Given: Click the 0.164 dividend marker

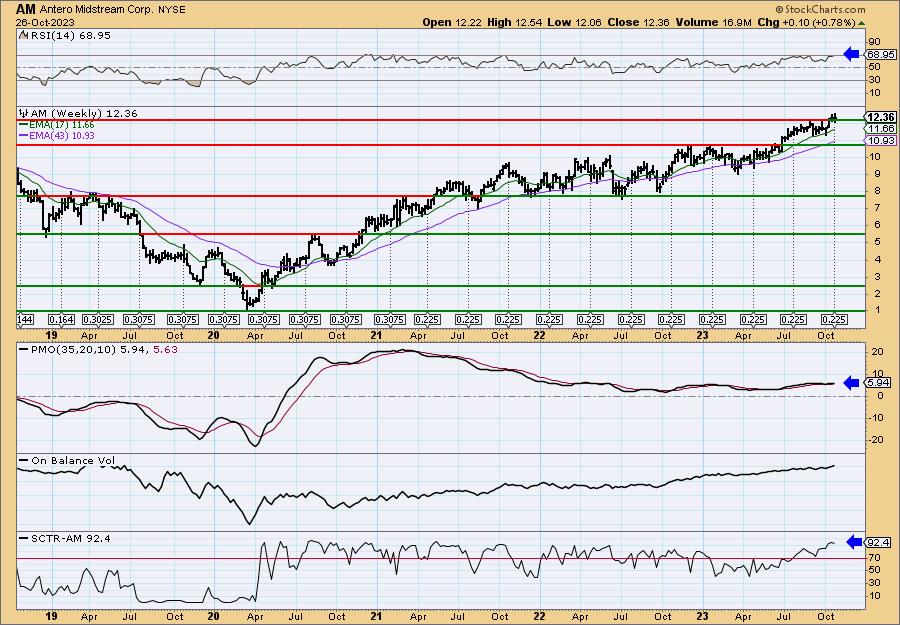Looking at the screenshot, I should [x=61, y=320].
